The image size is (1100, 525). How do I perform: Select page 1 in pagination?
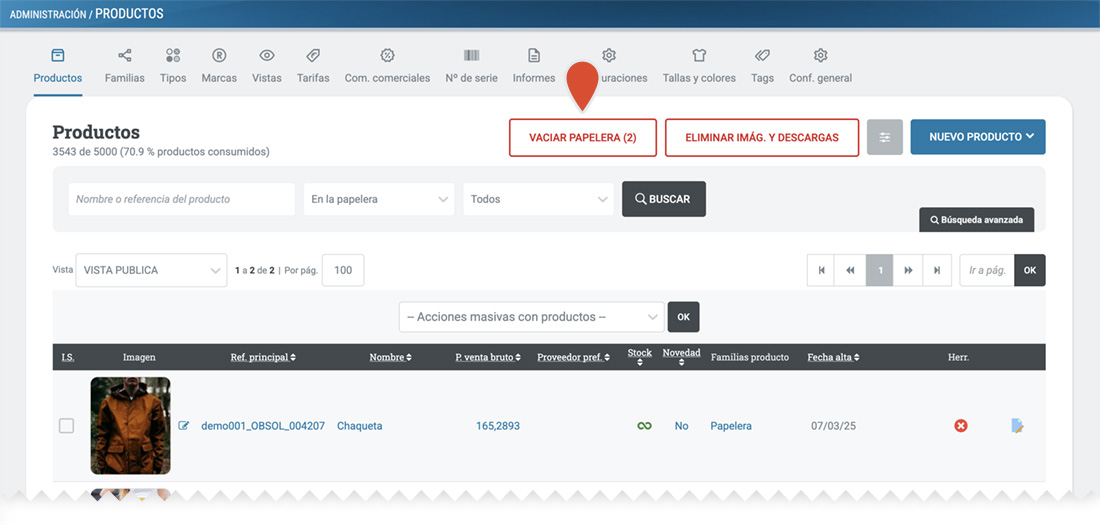tap(880, 270)
